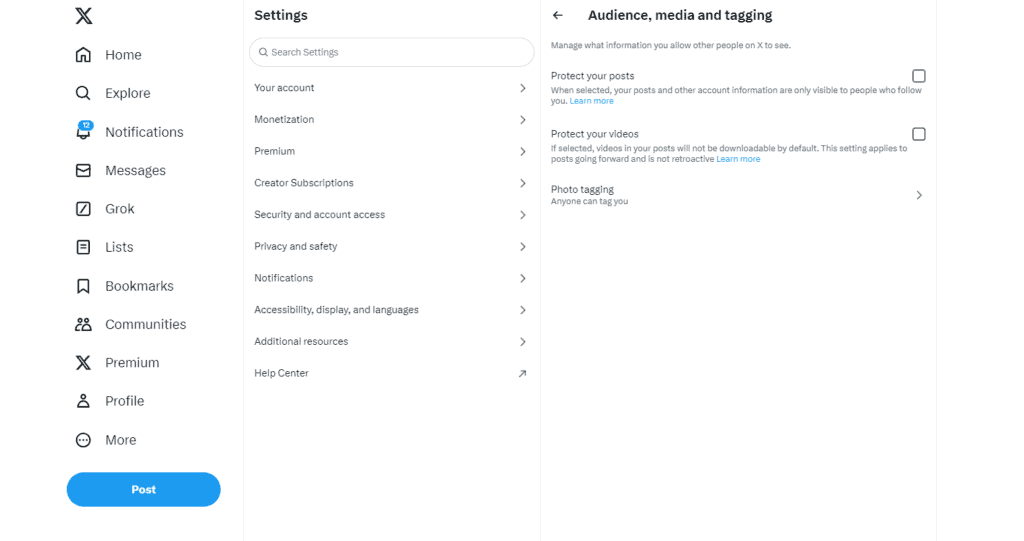
Task: Expand Photo tagging chevron
Action: pos(919,195)
